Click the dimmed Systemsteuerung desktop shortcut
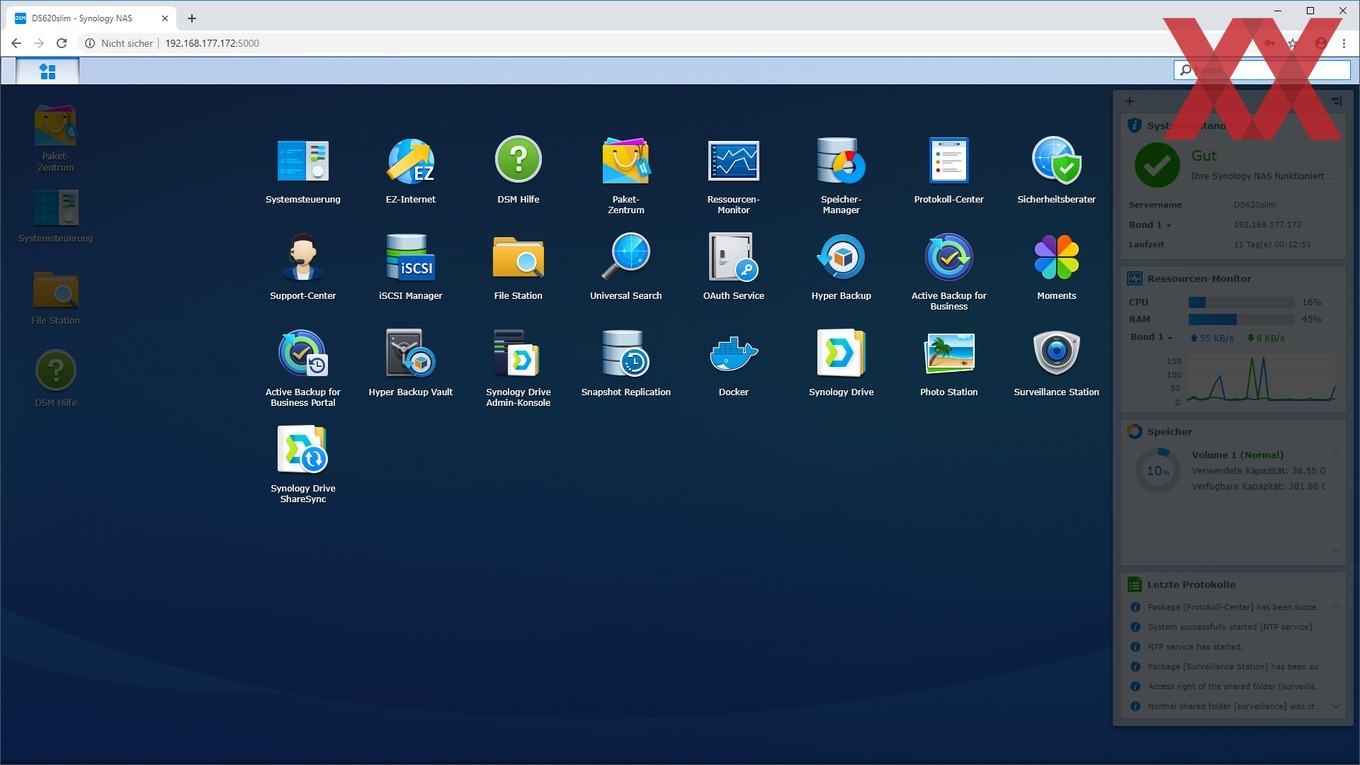The width and height of the screenshot is (1360, 765). [56, 208]
